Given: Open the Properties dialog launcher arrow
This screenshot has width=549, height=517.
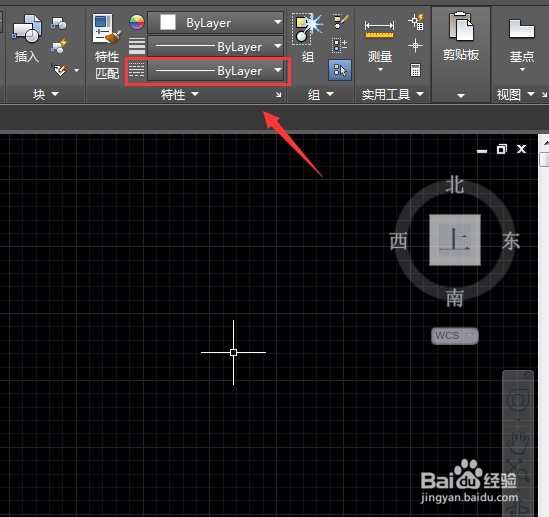Looking at the screenshot, I should (x=278, y=94).
